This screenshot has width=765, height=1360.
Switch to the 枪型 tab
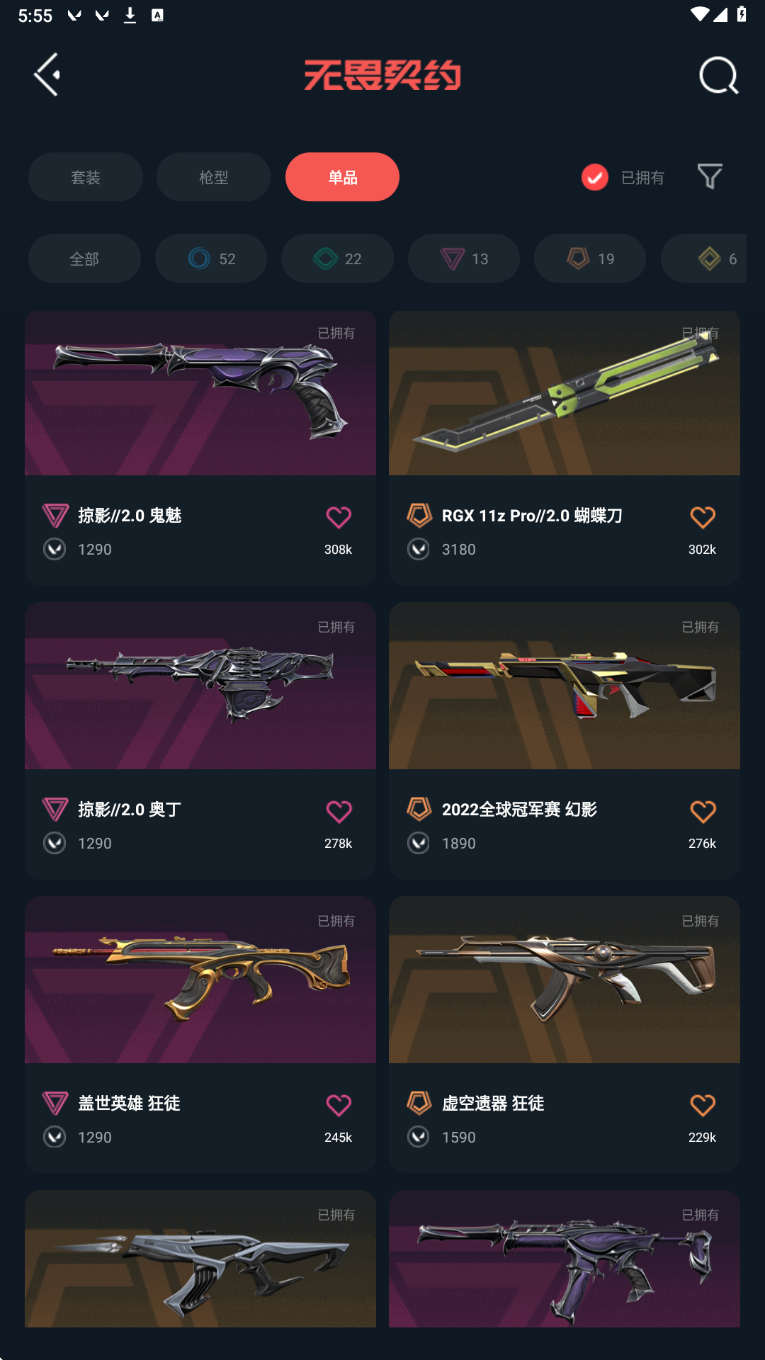[214, 177]
